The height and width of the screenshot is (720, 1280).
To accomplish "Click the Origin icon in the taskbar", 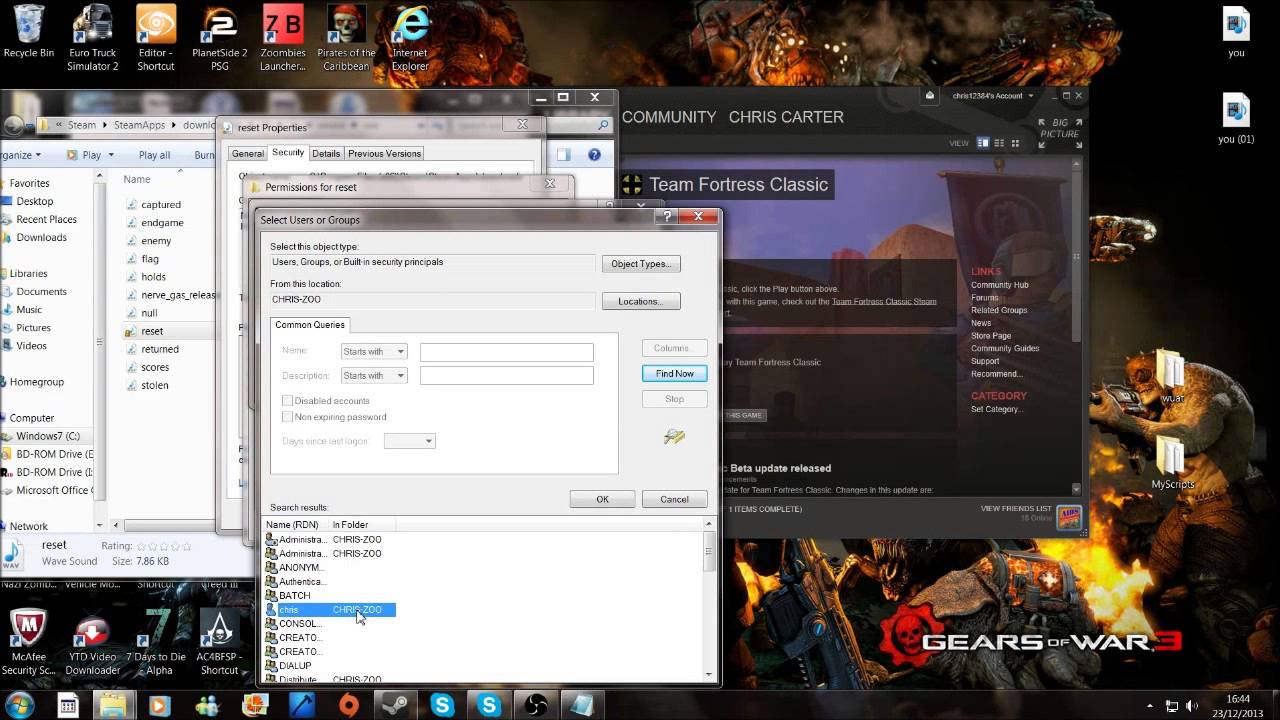I will coord(349,705).
